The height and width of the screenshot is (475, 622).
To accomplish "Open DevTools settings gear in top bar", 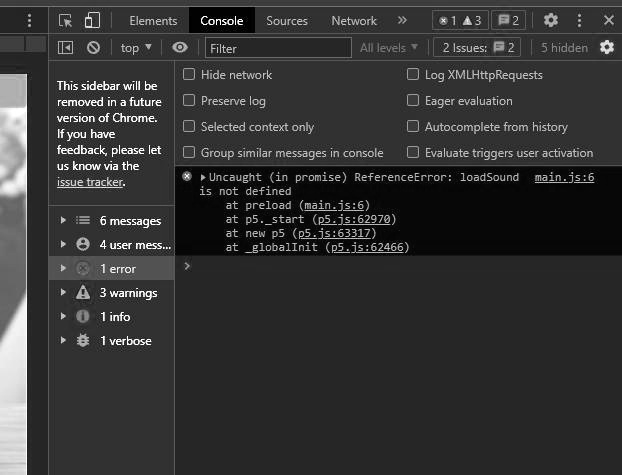I will pos(551,20).
